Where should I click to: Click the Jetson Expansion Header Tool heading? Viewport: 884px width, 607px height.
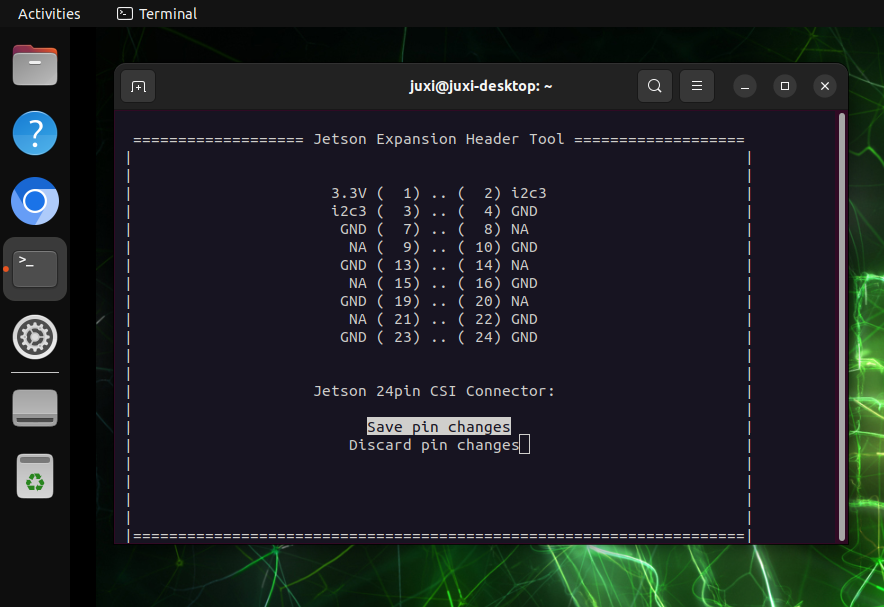click(x=439, y=139)
